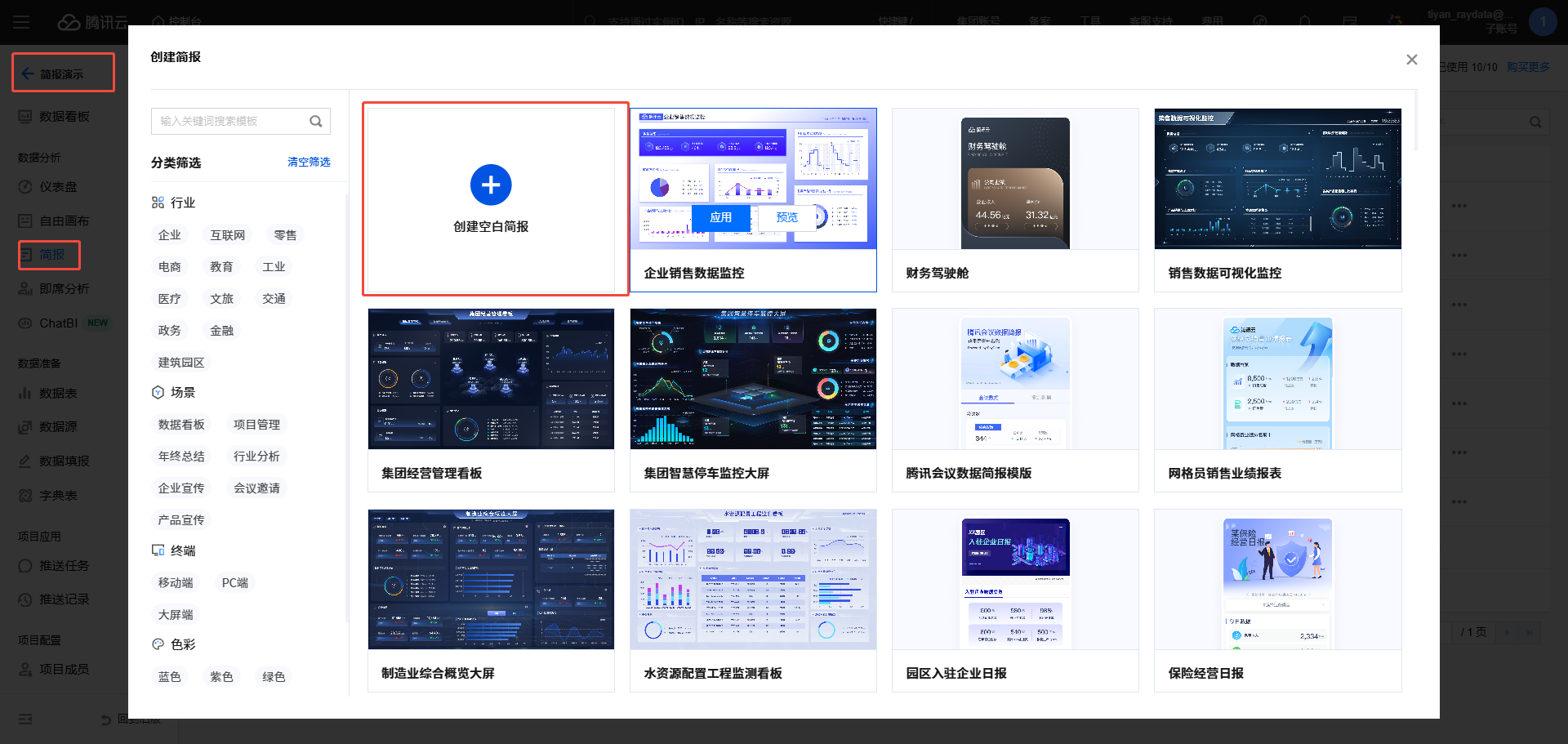The height and width of the screenshot is (744, 1568).
Task: Click the search icon in the background list
Action: (x=1535, y=122)
